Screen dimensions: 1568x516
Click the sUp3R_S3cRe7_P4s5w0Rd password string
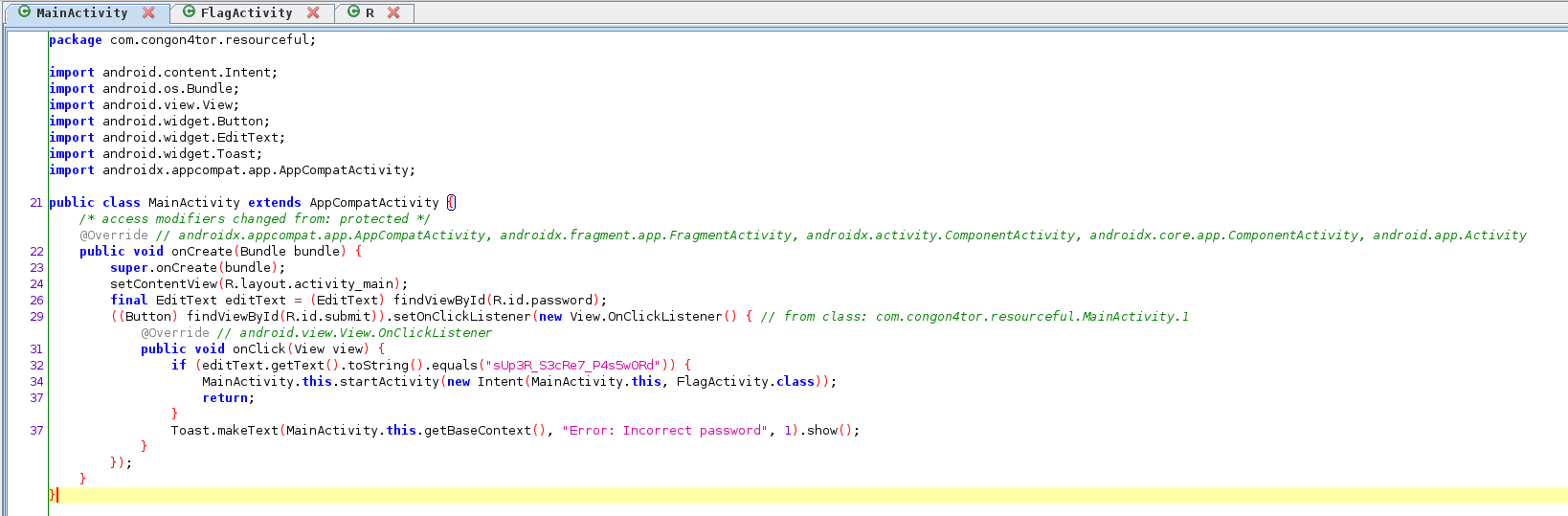(572, 365)
